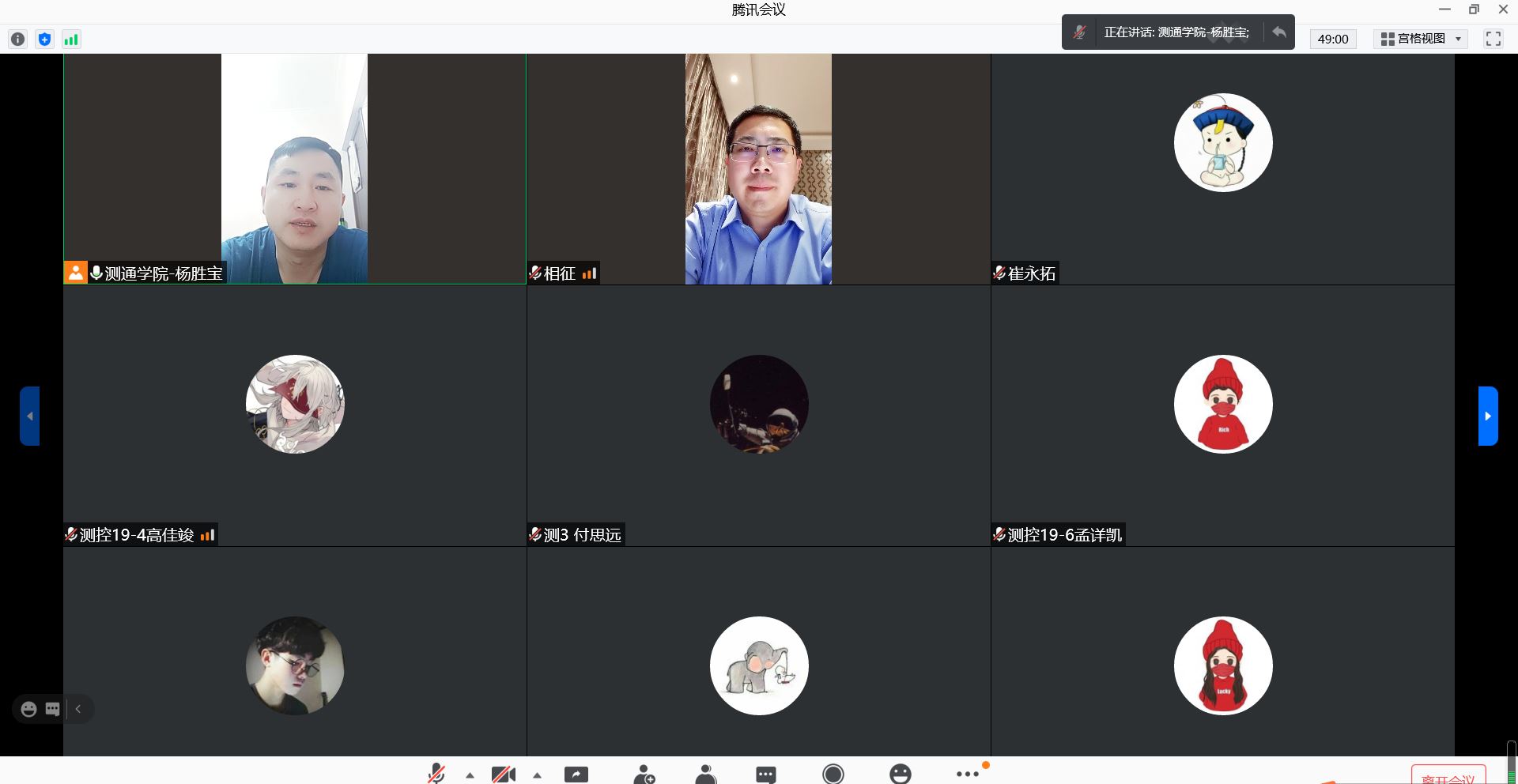The image size is (1518, 784).
Task: Open camera options arrow
Action: (x=537, y=775)
